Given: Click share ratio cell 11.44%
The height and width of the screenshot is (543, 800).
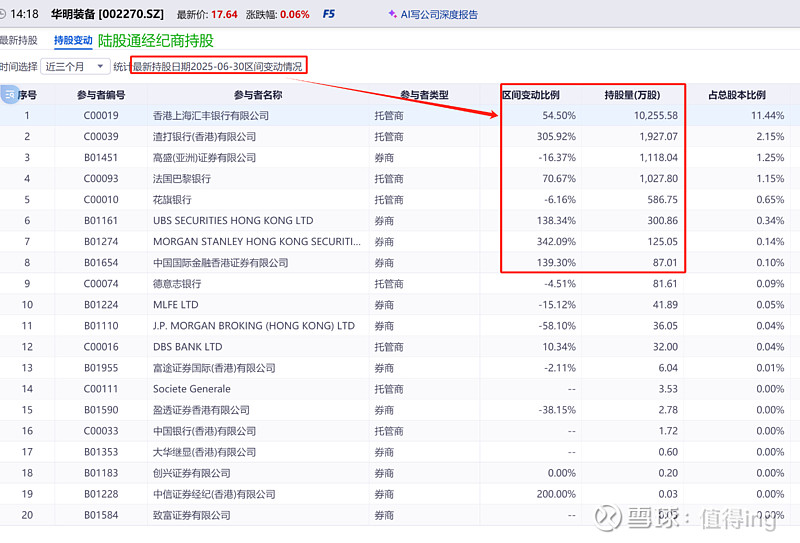Looking at the screenshot, I should pos(767,115).
